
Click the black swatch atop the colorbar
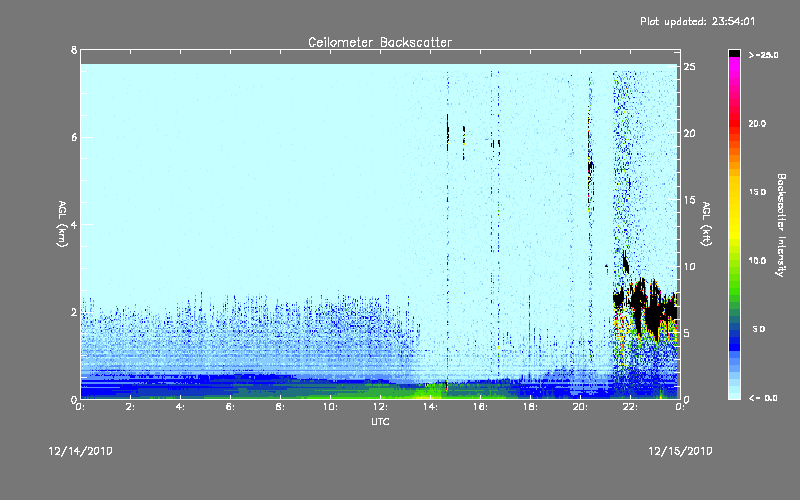[x=734, y=53]
